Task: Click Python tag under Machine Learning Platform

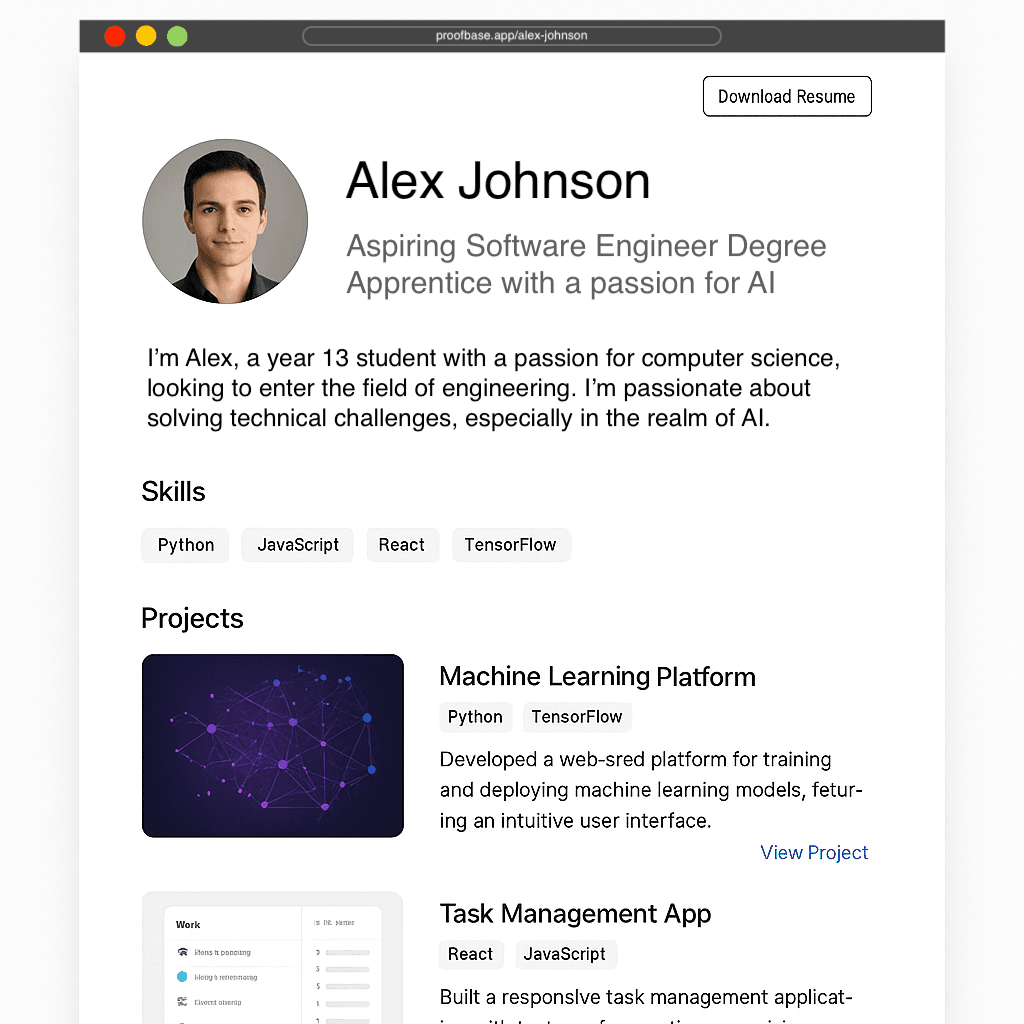Action: click(x=475, y=717)
